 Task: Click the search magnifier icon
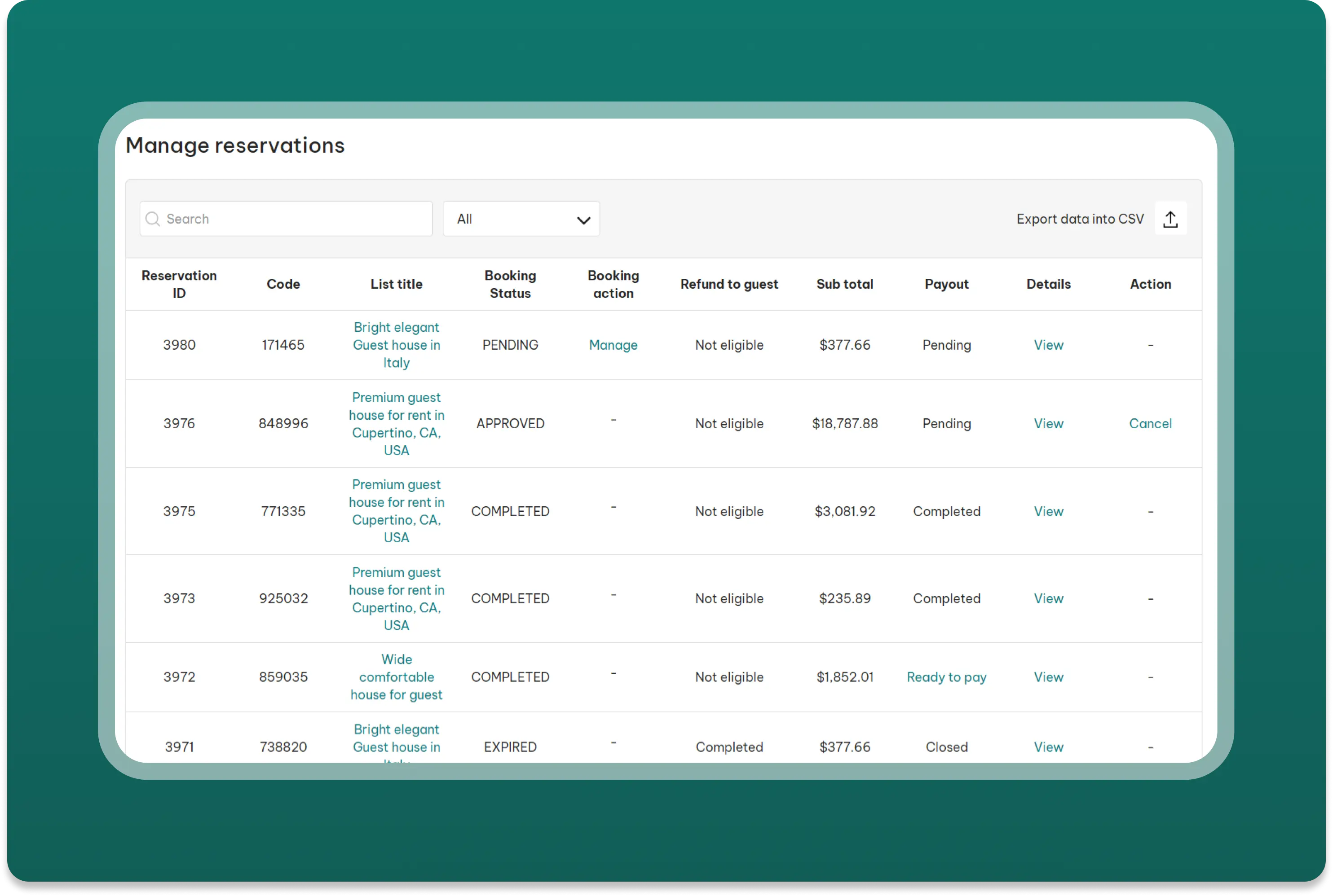(x=153, y=219)
